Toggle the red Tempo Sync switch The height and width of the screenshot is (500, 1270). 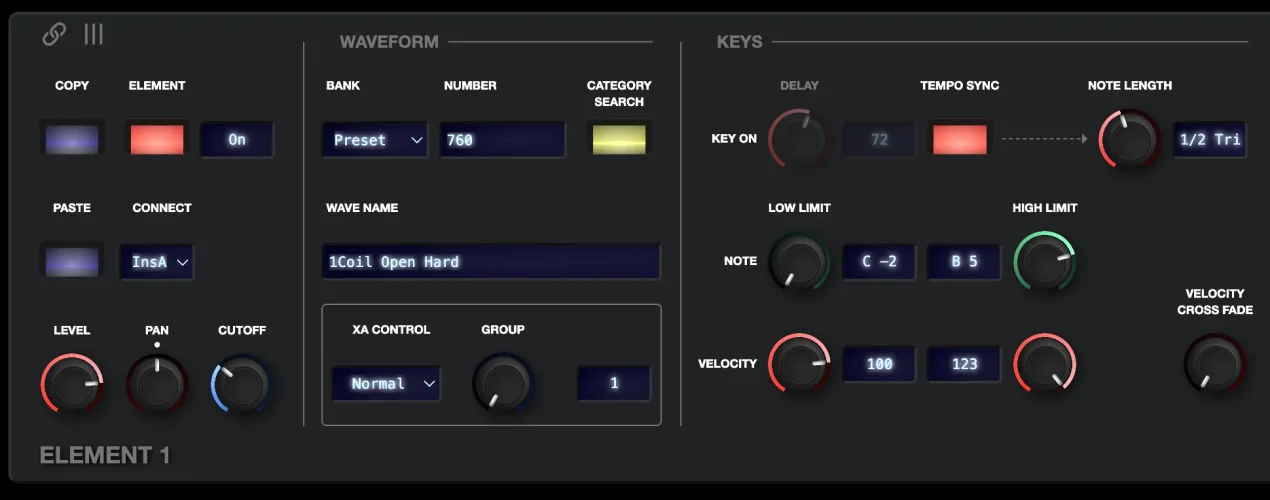[959, 139]
